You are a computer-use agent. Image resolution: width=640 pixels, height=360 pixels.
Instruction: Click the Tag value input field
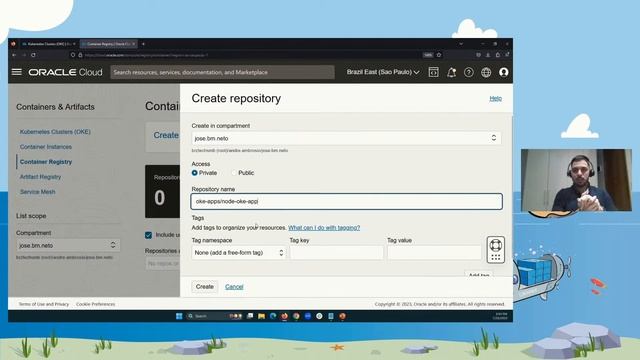pyautogui.click(x=434, y=253)
